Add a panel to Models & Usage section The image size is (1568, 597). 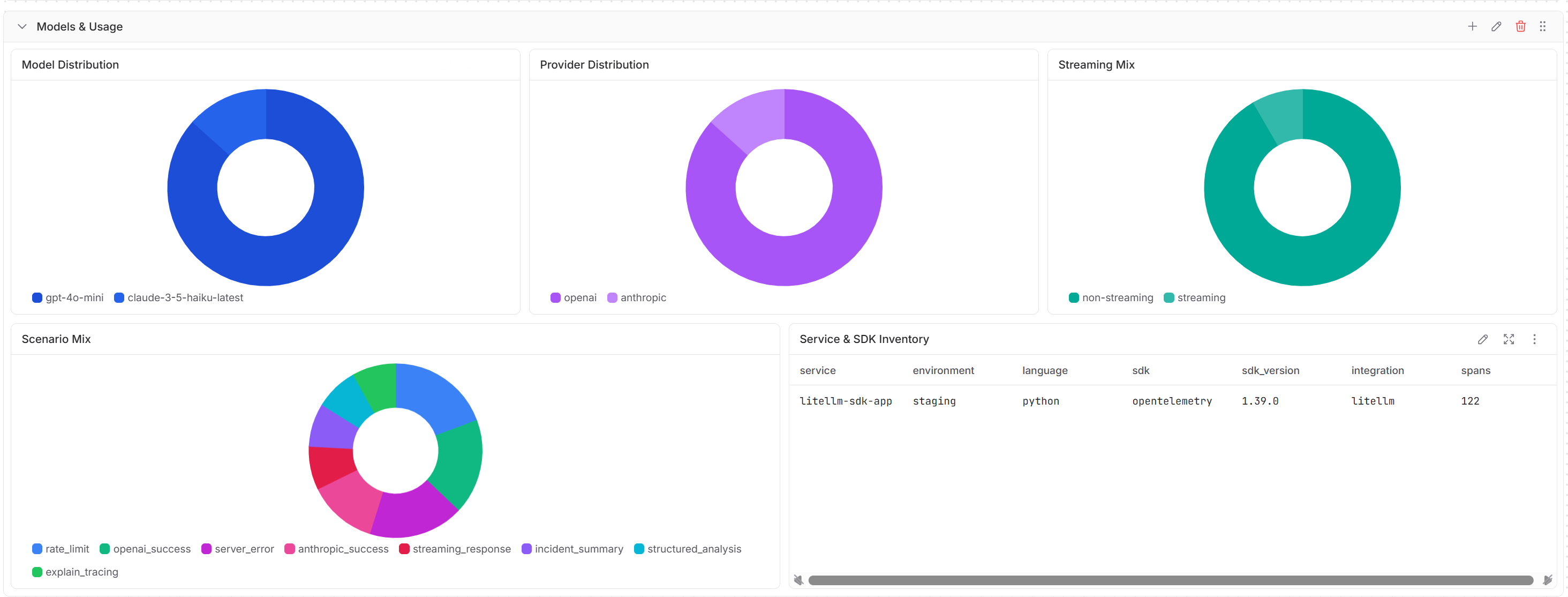coord(1472,26)
